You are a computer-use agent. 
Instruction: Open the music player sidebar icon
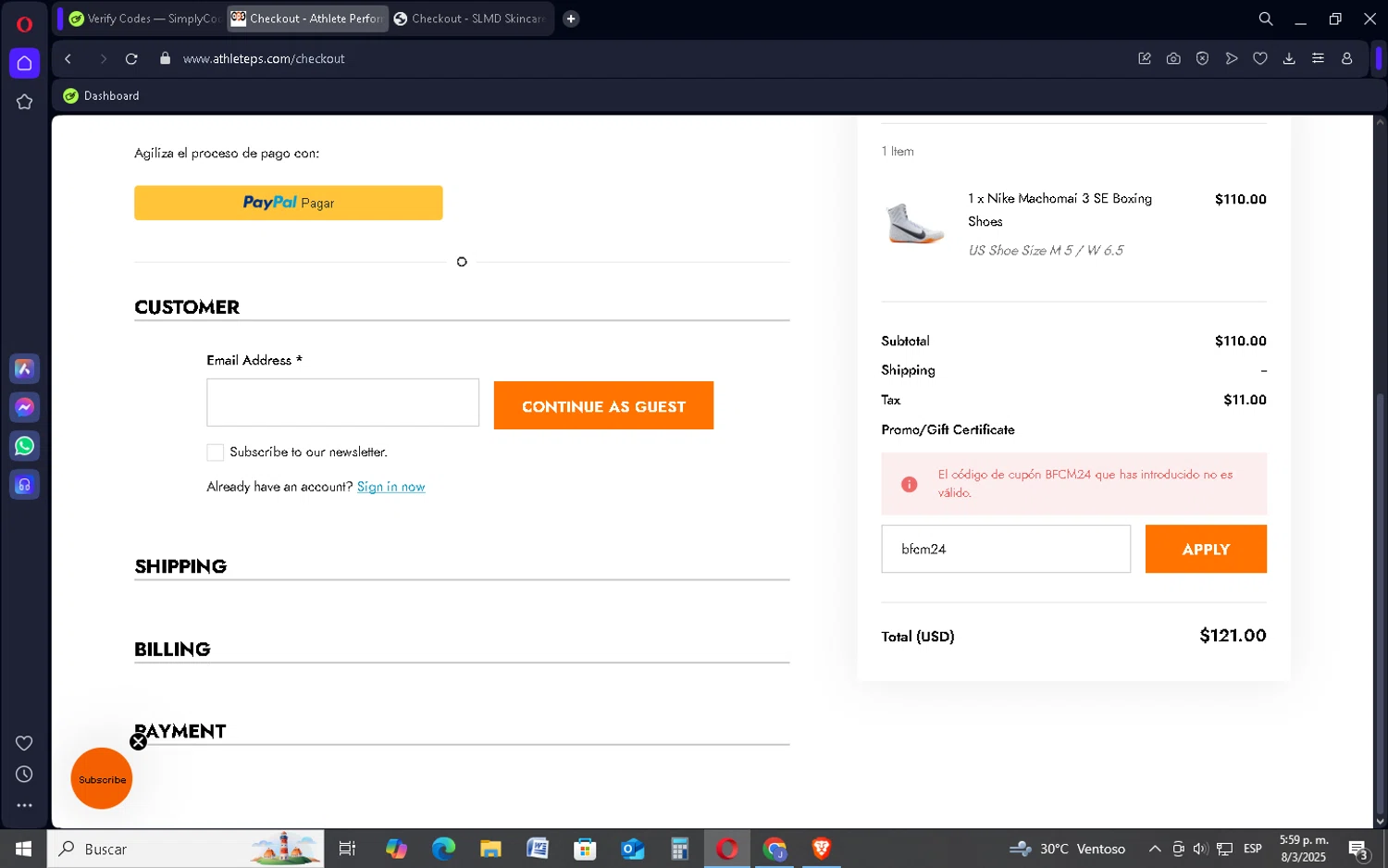25,485
